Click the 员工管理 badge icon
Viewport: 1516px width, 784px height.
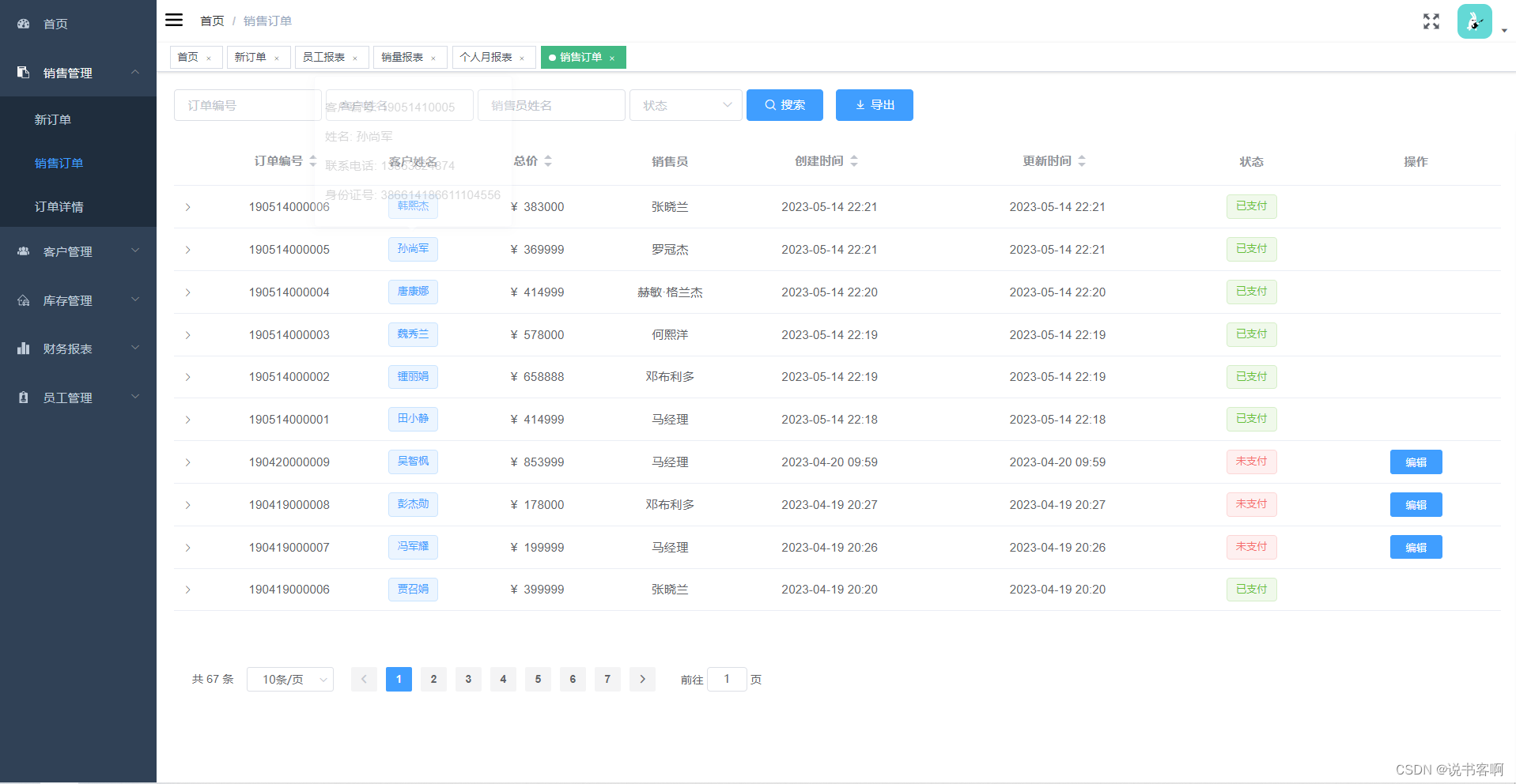point(24,398)
